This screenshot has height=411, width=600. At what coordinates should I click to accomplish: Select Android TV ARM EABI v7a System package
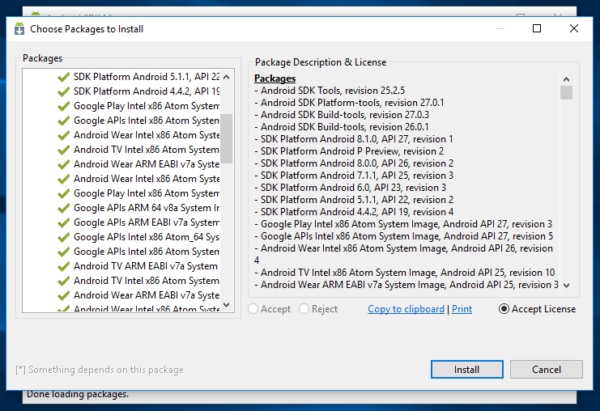145,266
